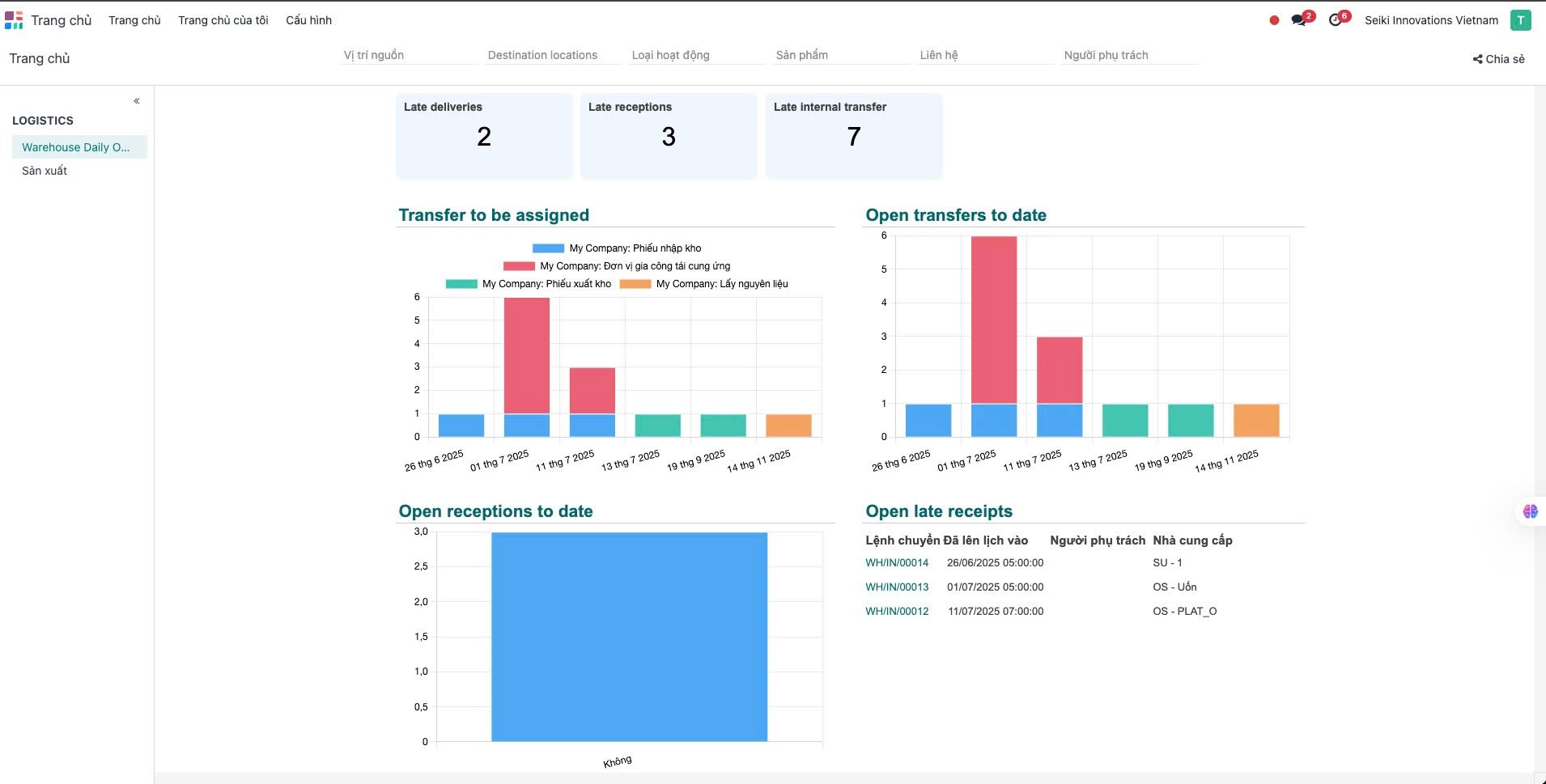Screen dimensions: 1546x784
Task: Open receipt WH/IN/00014 link
Action: (x=897, y=562)
